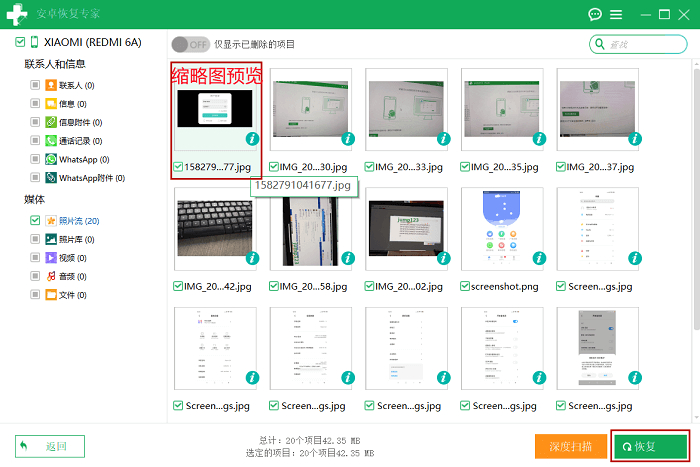Click the 联系人 contacts icon
The image size is (700, 467).
click(51, 85)
